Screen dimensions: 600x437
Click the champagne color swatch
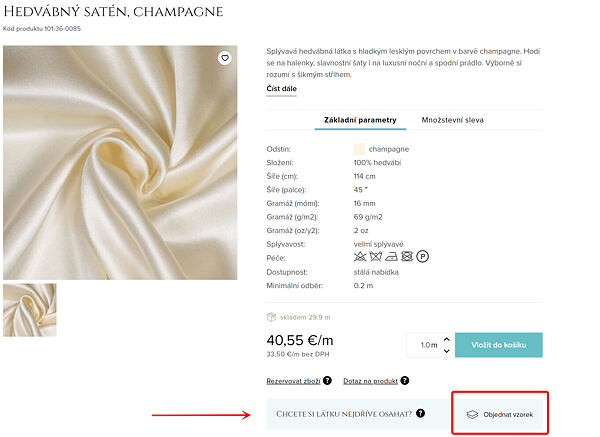(359, 149)
